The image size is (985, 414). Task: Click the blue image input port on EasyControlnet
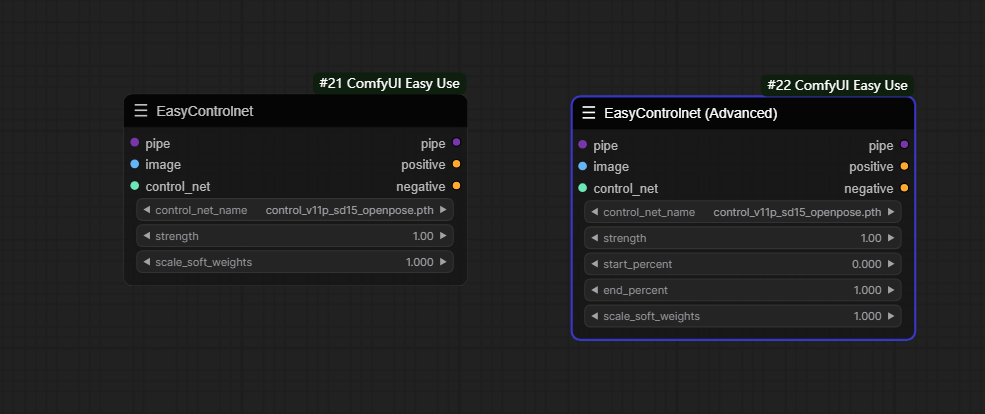(x=134, y=164)
